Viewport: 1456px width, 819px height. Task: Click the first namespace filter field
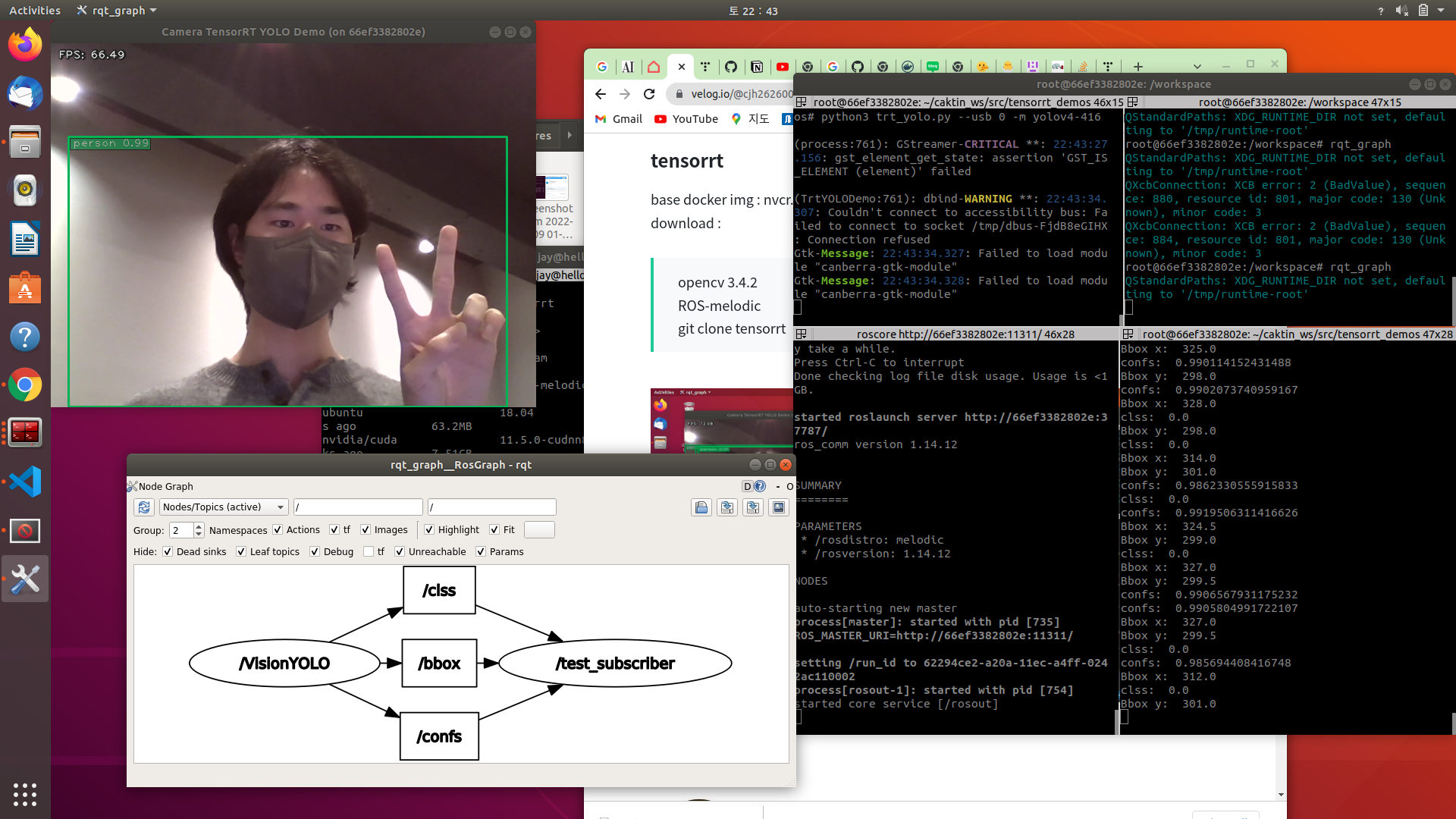tap(358, 507)
